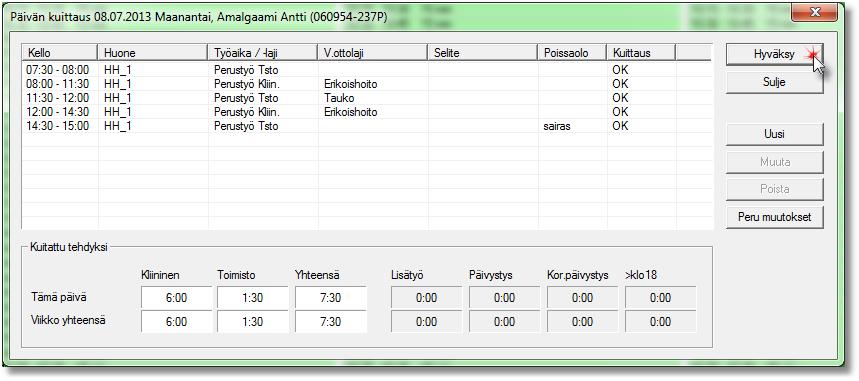Click the Tämä päivä Lisätyö field
The image size is (859, 381).
point(426,298)
